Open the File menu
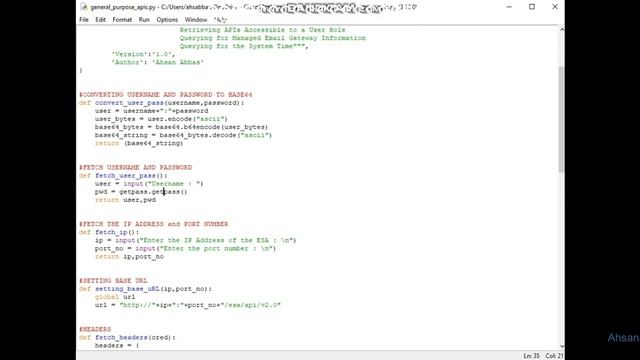 click(x=84, y=20)
